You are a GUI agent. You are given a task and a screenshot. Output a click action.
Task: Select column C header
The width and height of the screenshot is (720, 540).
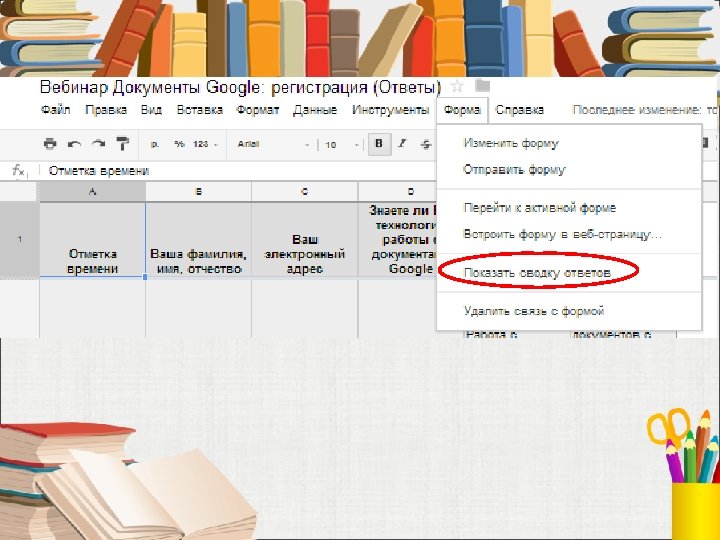pos(305,191)
